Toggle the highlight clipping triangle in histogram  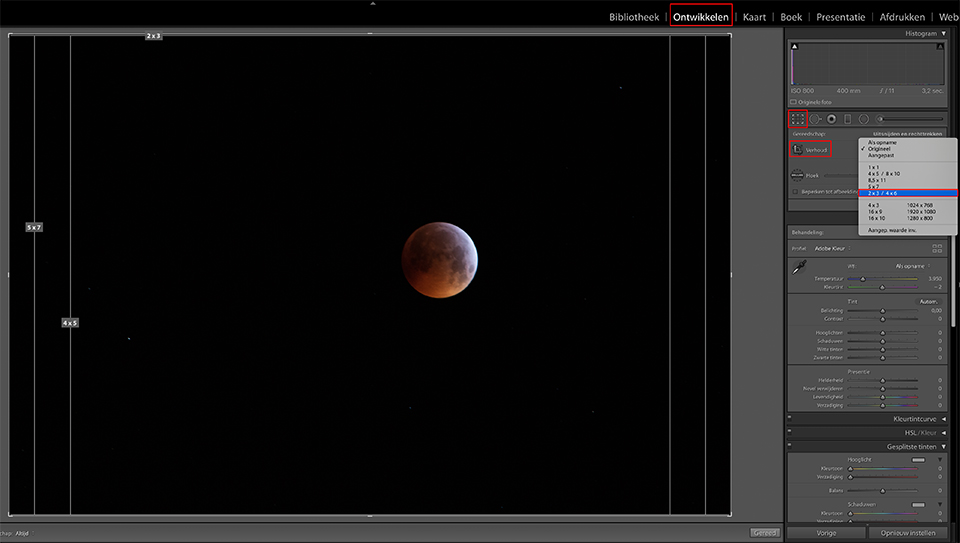pos(940,47)
